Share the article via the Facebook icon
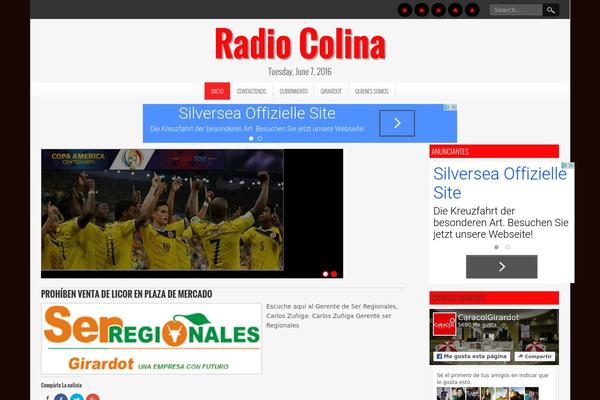 [x=61, y=397]
